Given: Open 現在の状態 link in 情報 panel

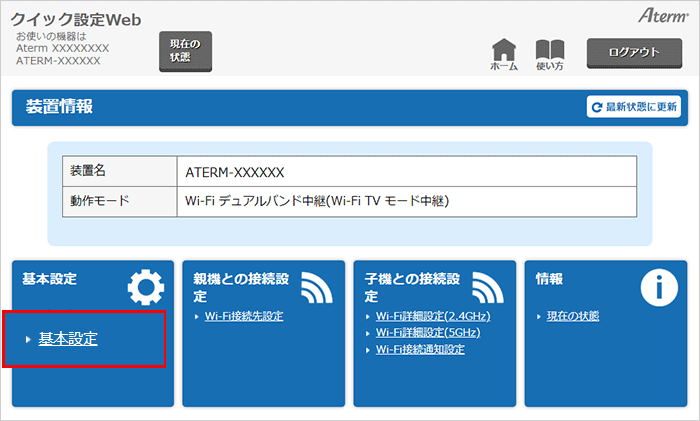Looking at the screenshot, I should 573,316.
